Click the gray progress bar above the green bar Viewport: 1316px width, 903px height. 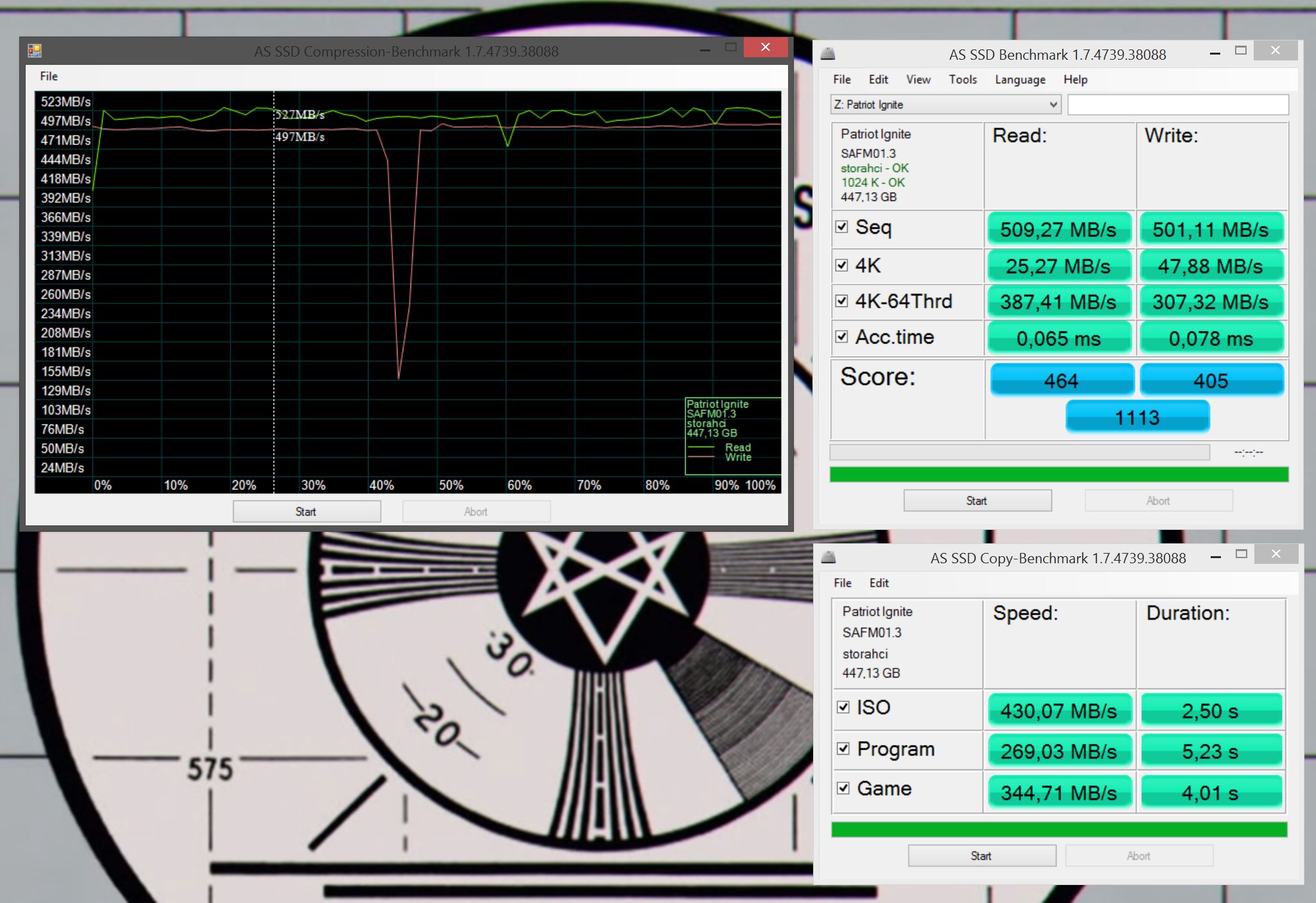click(1020, 452)
